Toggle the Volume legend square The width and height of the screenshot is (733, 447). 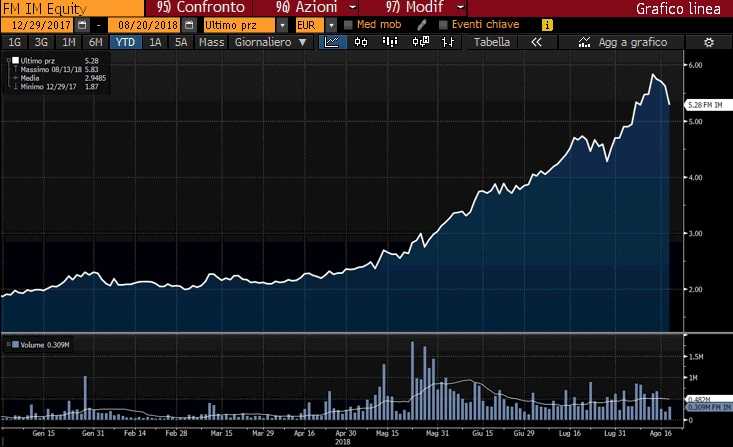point(15,345)
